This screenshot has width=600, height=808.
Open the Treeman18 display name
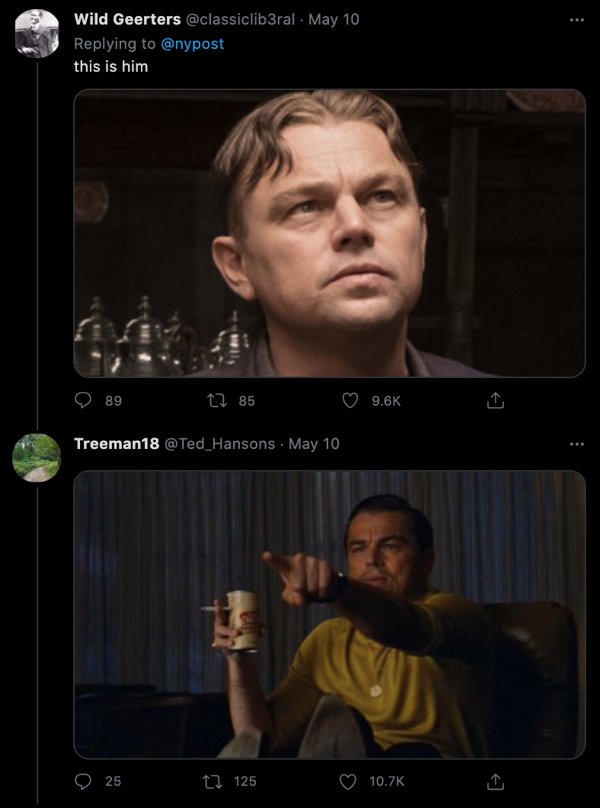(117, 444)
